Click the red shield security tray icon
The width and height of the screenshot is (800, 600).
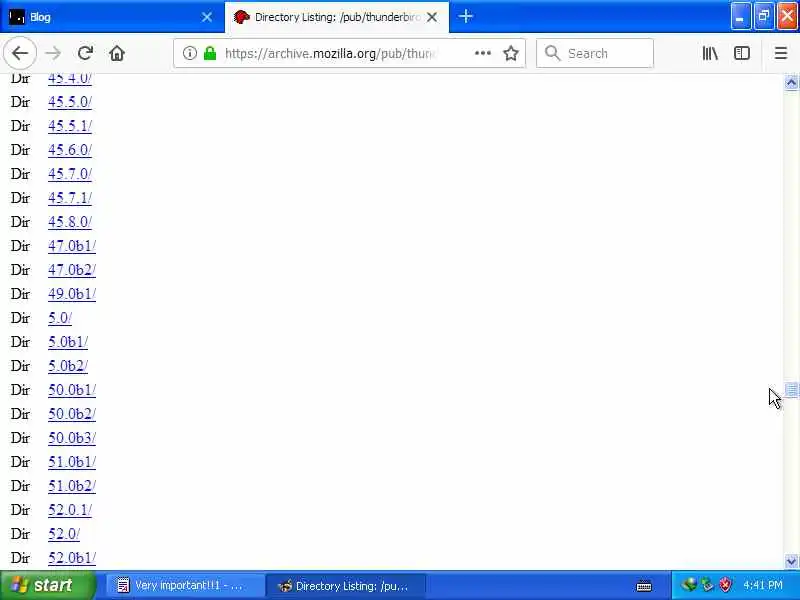pos(725,585)
